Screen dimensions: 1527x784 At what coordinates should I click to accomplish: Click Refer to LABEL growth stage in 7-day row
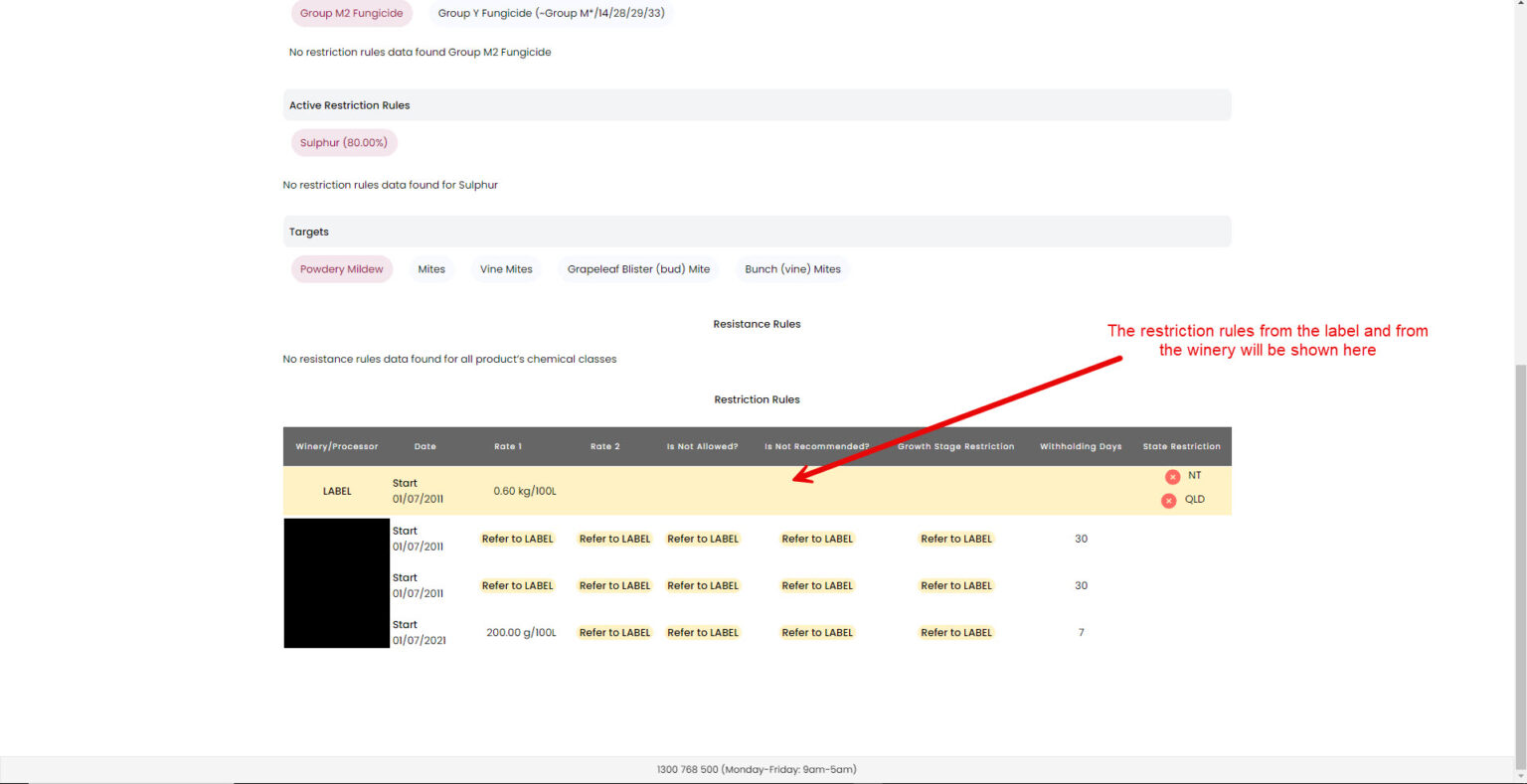point(956,633)
